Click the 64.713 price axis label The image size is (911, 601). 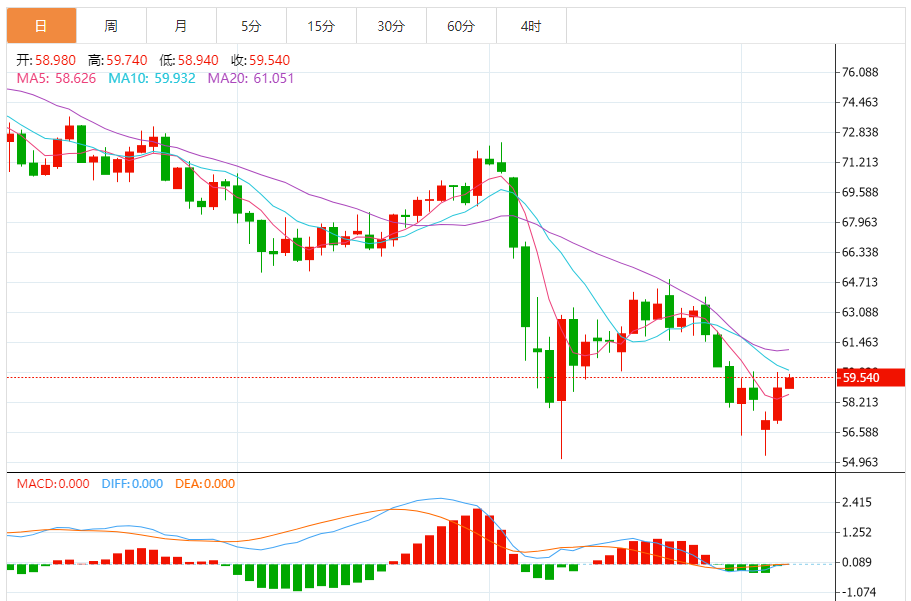pyautogui.click(x=860, y=282)
